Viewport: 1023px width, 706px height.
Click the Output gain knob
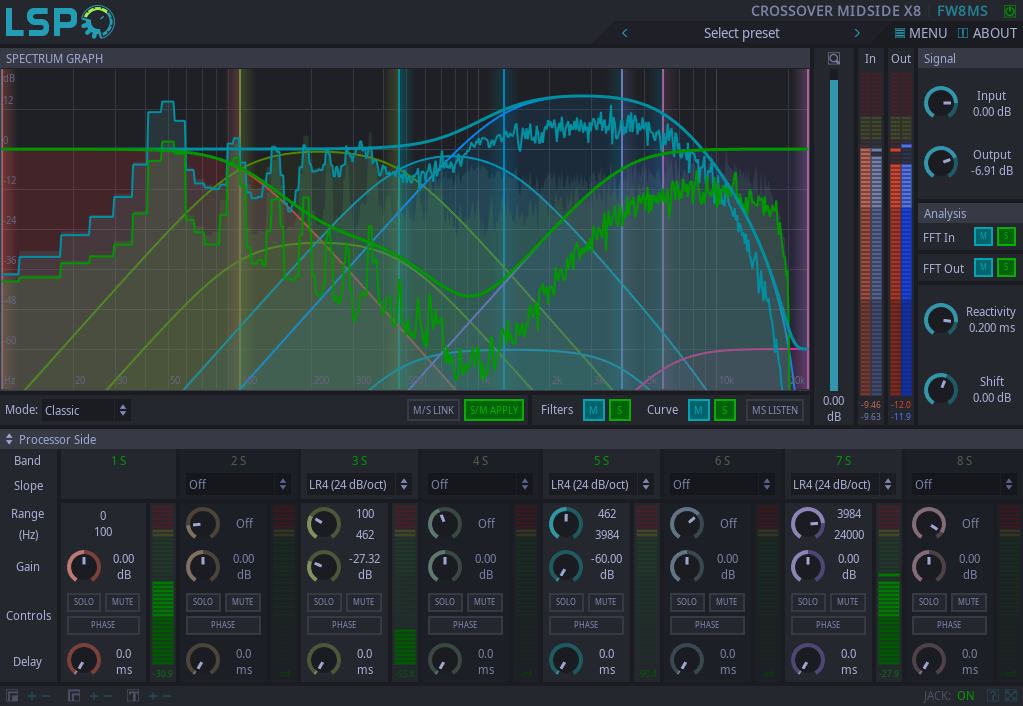940,162
